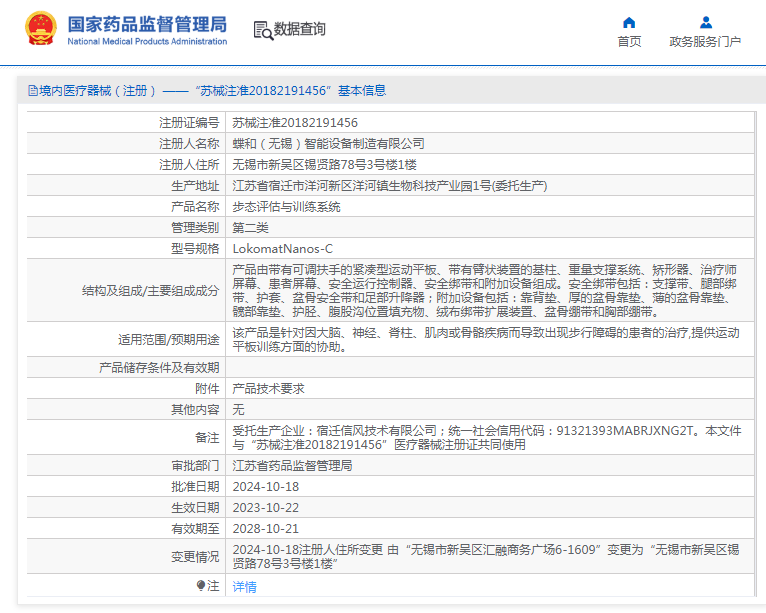
Task: Select model LokomatNanos-C value
Action: click(282, 249)
